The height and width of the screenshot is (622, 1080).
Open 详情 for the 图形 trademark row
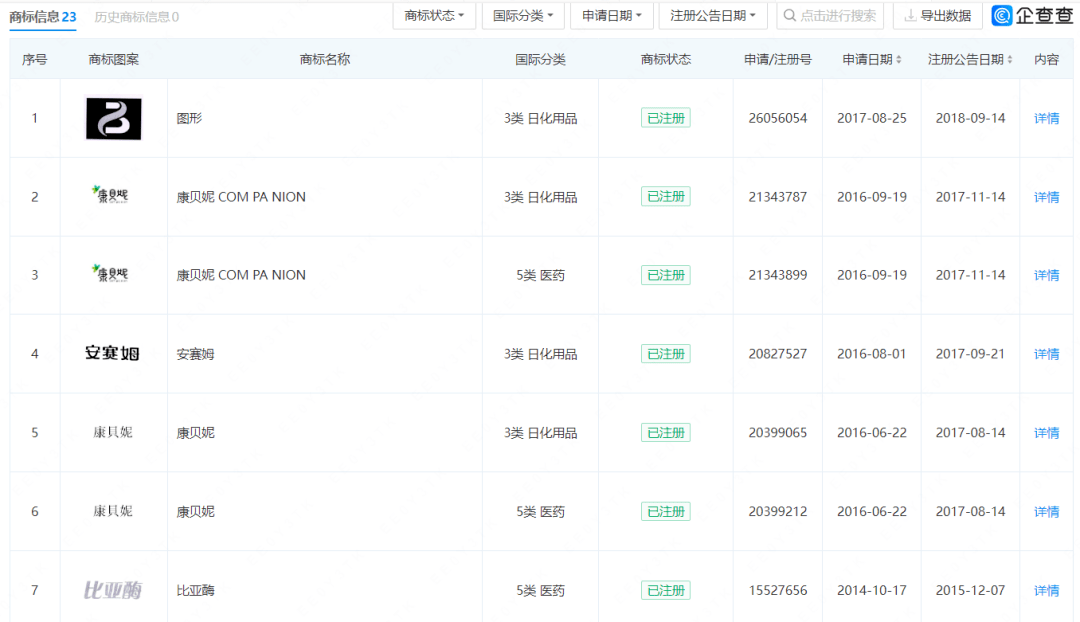1046,118
